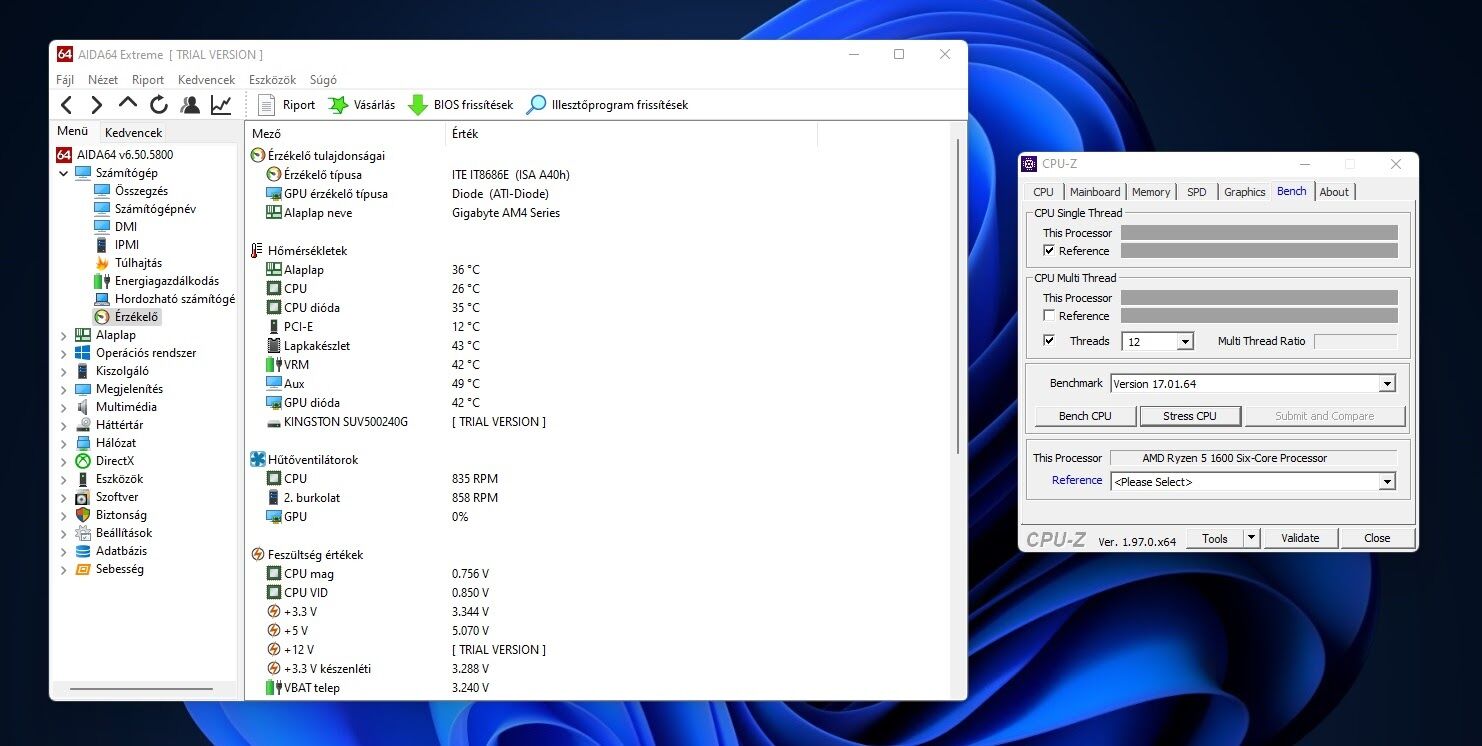Open the Graphics tab in CPU-Z
This screenshot has width=1482, height=746.
click(x=1245, y=192)
